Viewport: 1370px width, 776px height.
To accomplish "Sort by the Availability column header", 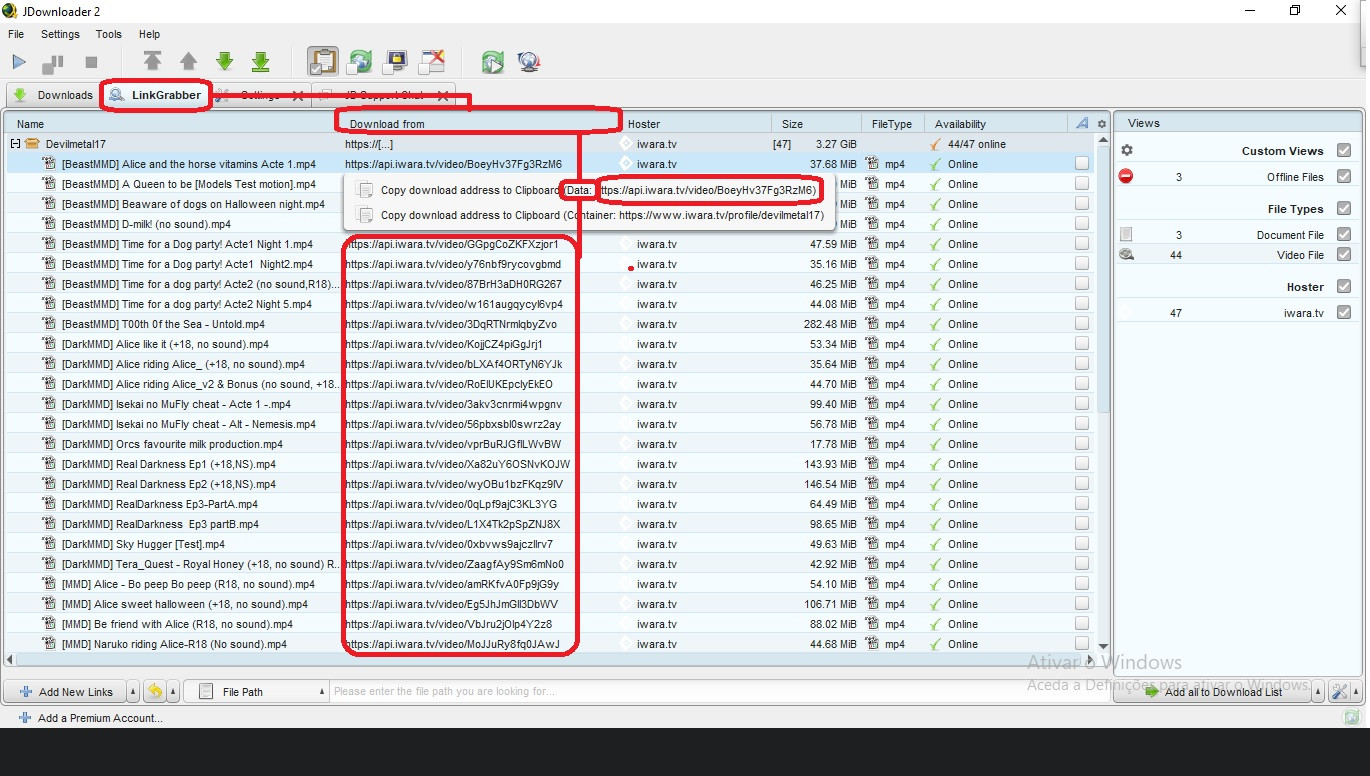I will pos(996,124).
